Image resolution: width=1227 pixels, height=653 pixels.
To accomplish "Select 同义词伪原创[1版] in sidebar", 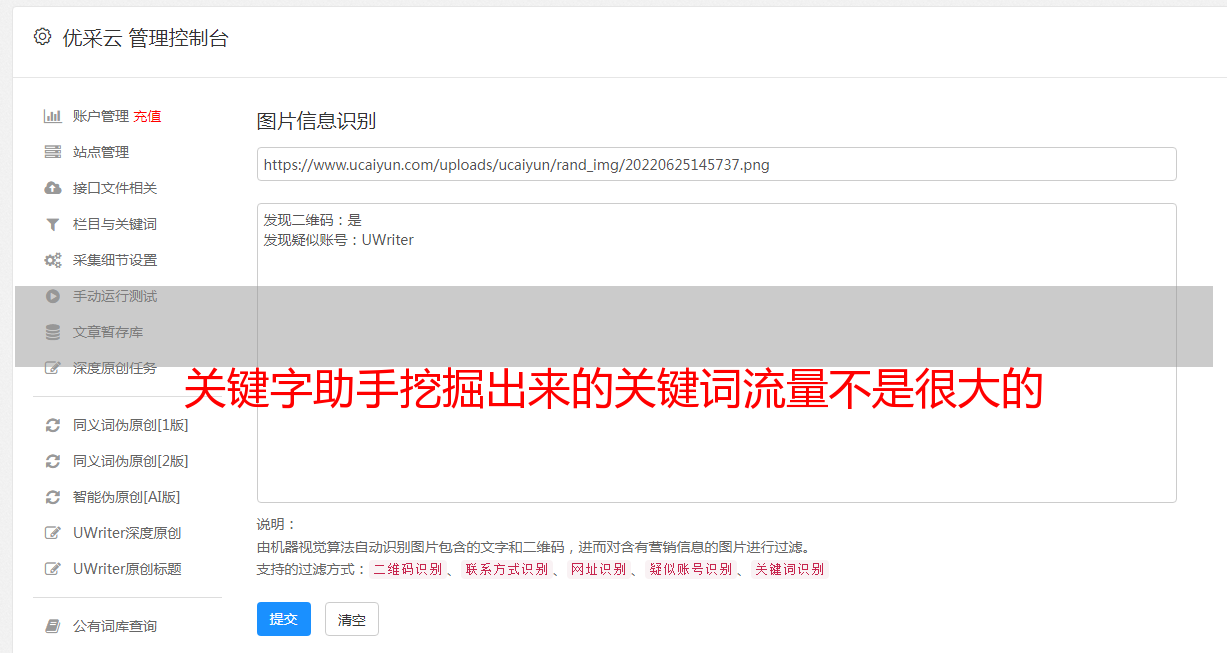I will tap(131, 425).
